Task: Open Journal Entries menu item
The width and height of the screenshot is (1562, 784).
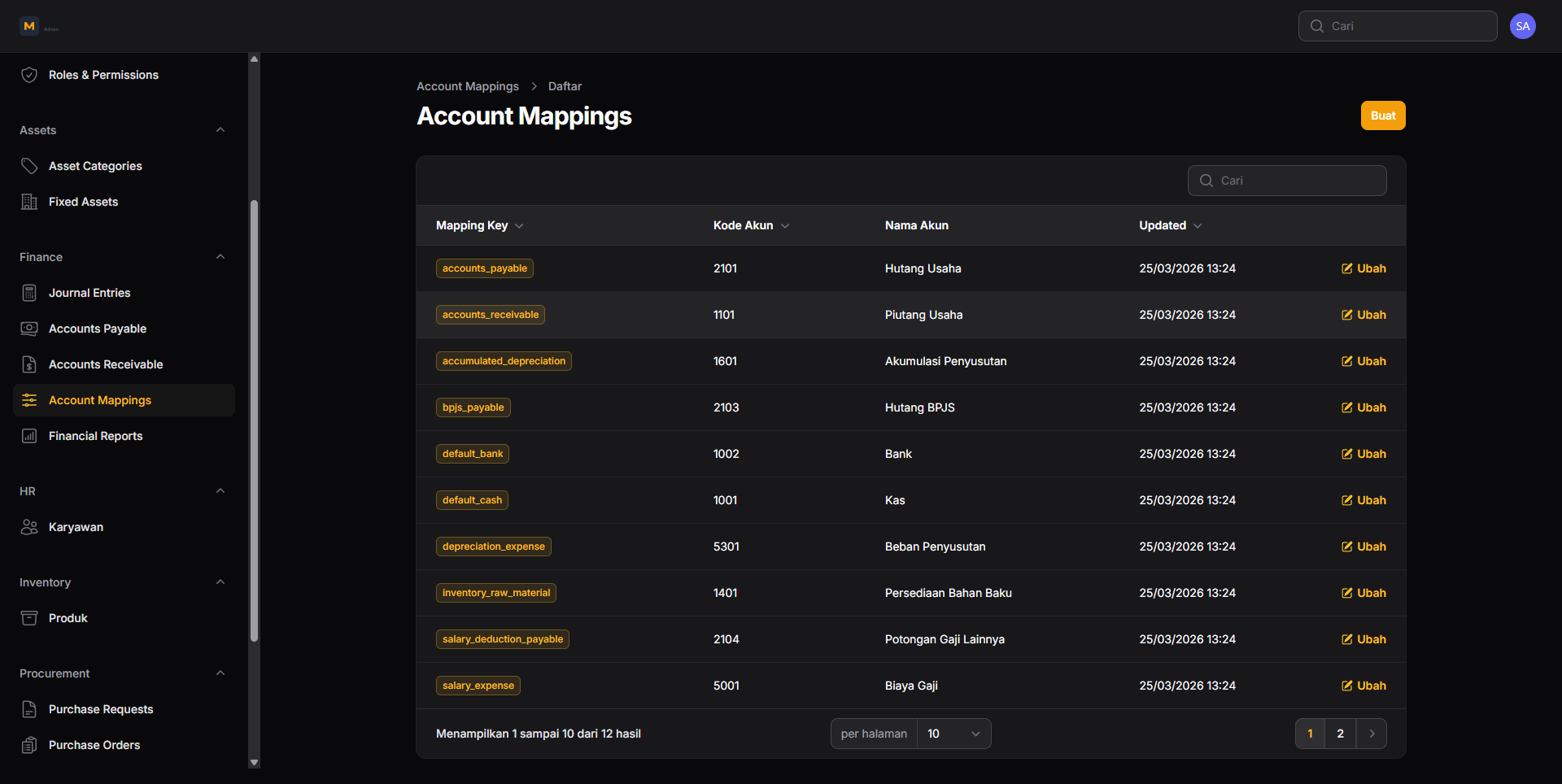Action: coord(124,293)
